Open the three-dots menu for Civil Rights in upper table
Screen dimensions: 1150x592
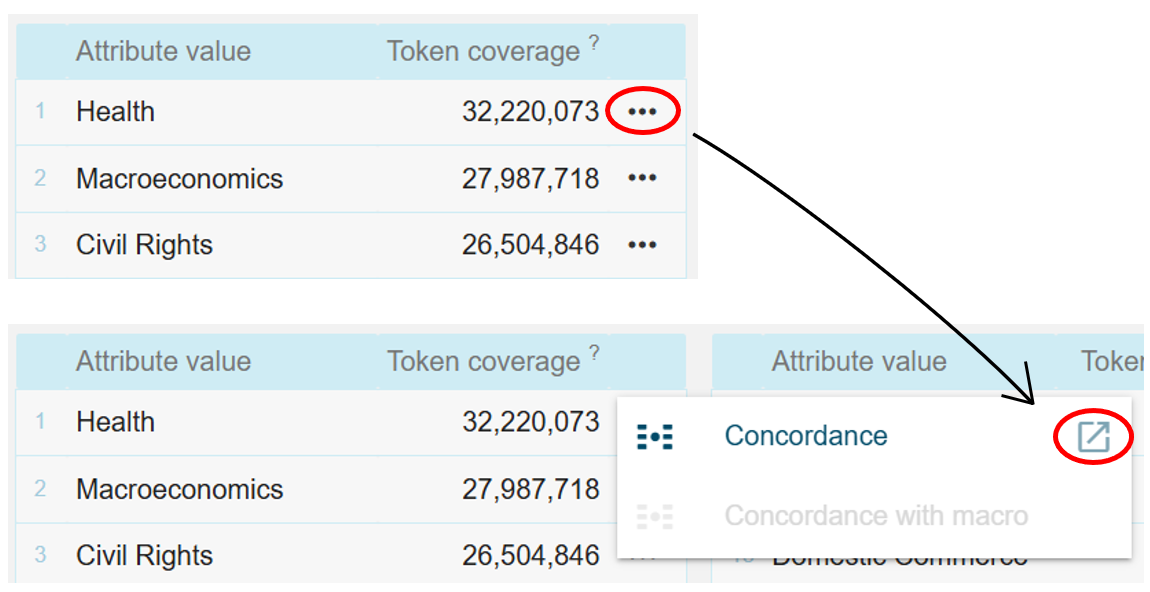point(642,245)
